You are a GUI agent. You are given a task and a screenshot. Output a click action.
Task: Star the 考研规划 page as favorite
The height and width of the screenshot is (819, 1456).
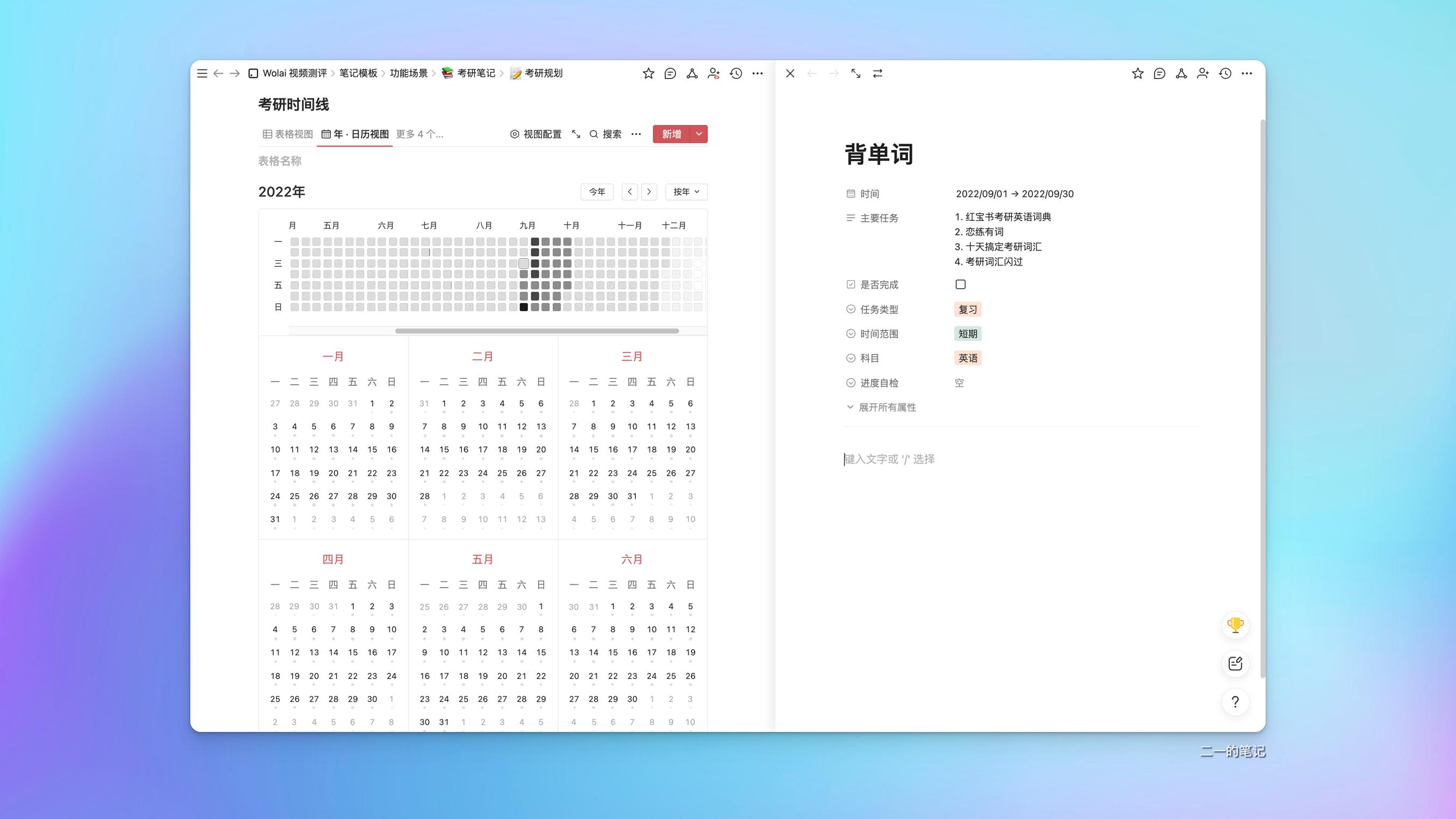pos(648,74)
